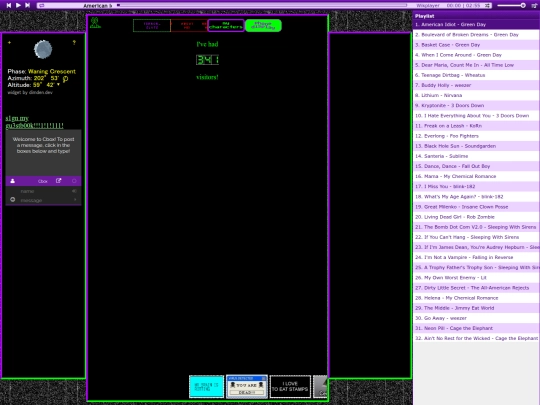
Task: Play "Mama - My Chemical Romance"
Action: coord(476,176)
